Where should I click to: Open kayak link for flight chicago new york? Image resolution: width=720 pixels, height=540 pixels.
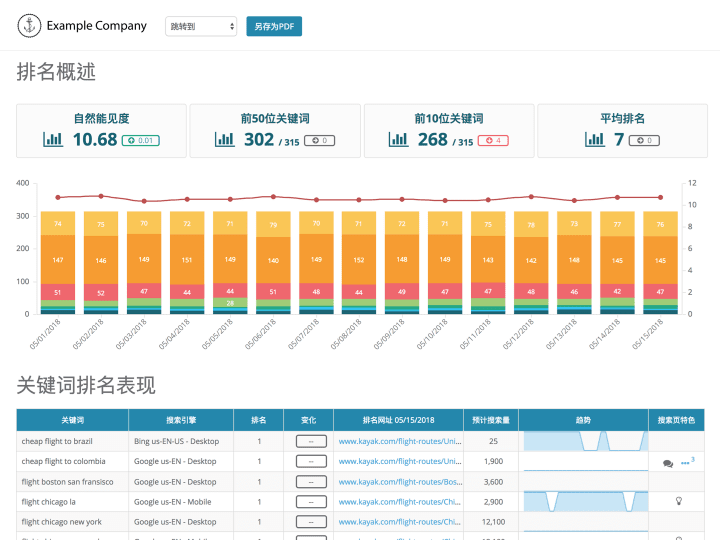pos(400,522)
